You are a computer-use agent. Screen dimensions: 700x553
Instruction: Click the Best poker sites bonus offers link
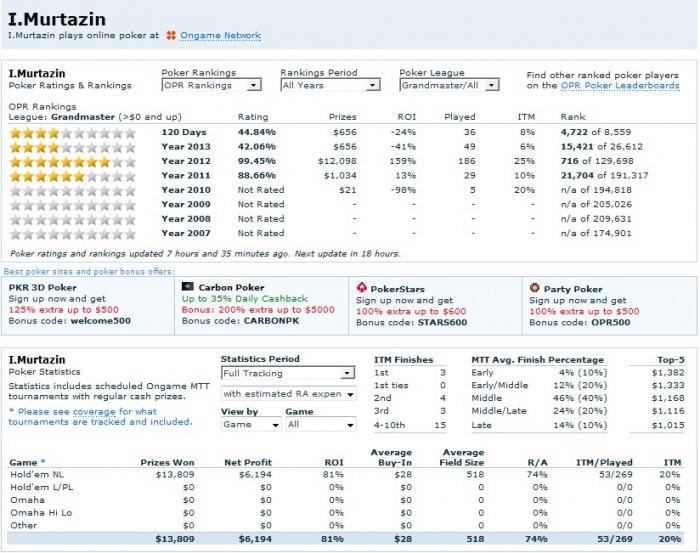click(x=88, y=271)
